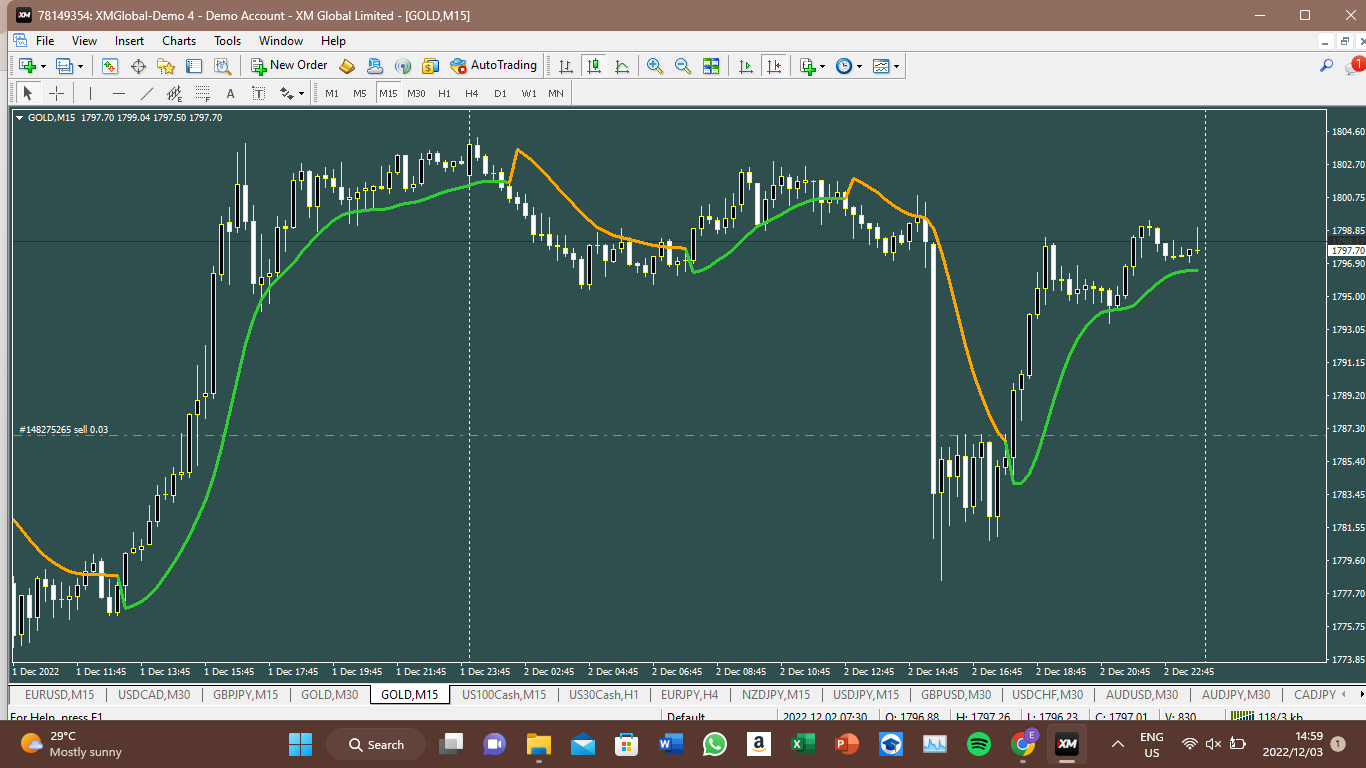Open the Periodicity clock dropdown

[x=859, y=66]
